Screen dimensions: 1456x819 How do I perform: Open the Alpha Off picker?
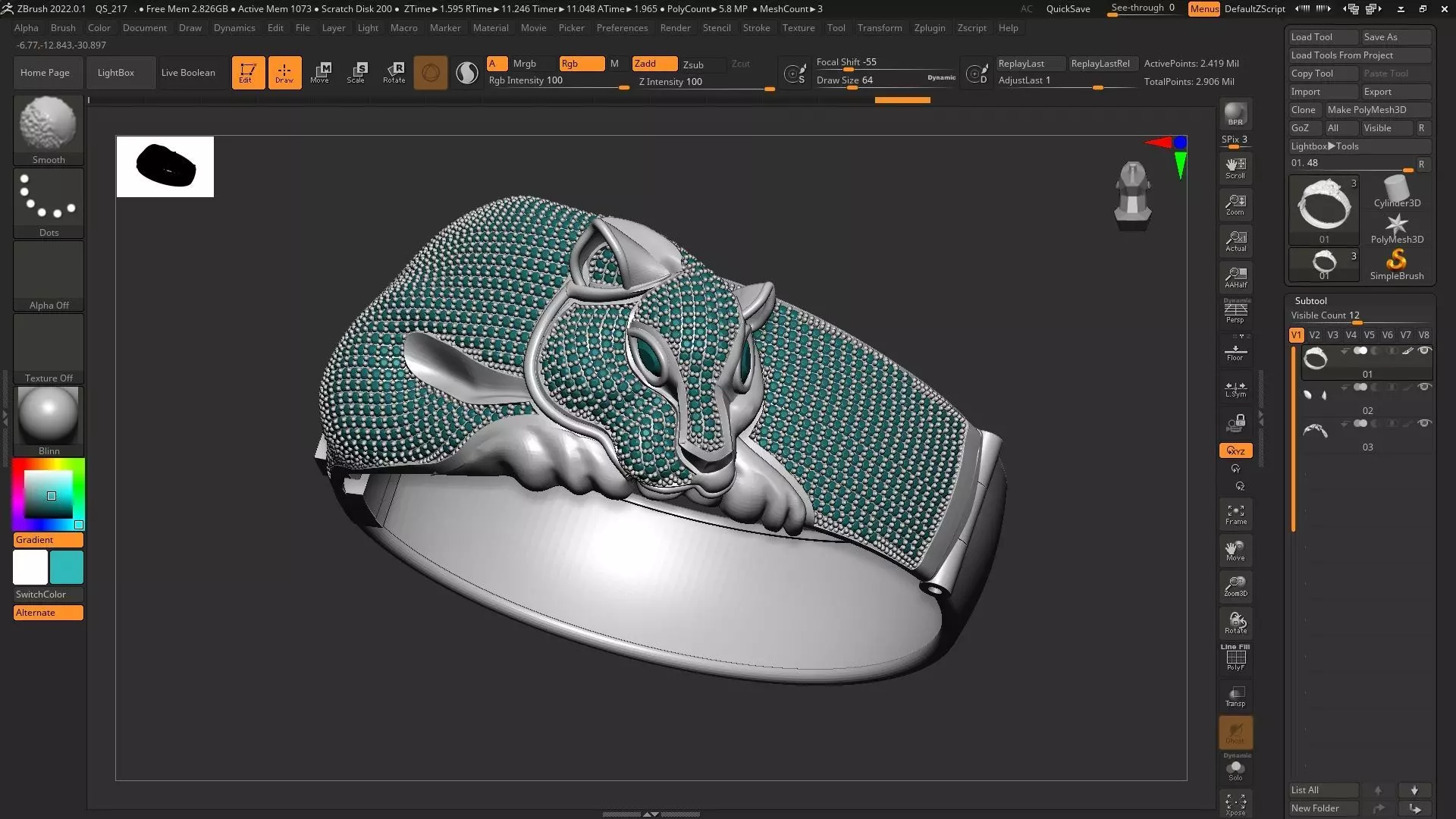pos(49,275)
